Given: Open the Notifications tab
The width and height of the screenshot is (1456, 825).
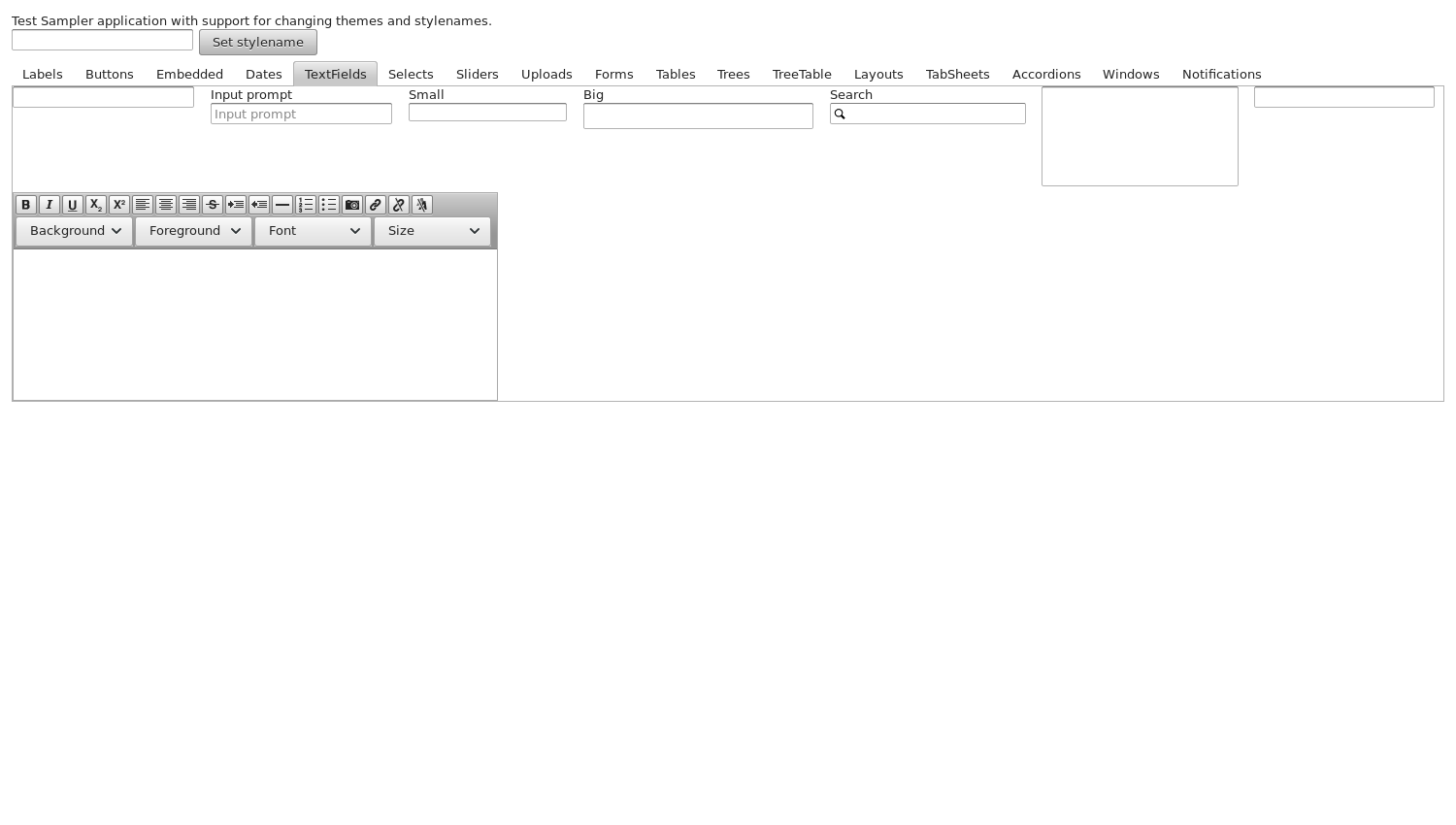Looking at the screenshot, I should (x=1222, y=75).
